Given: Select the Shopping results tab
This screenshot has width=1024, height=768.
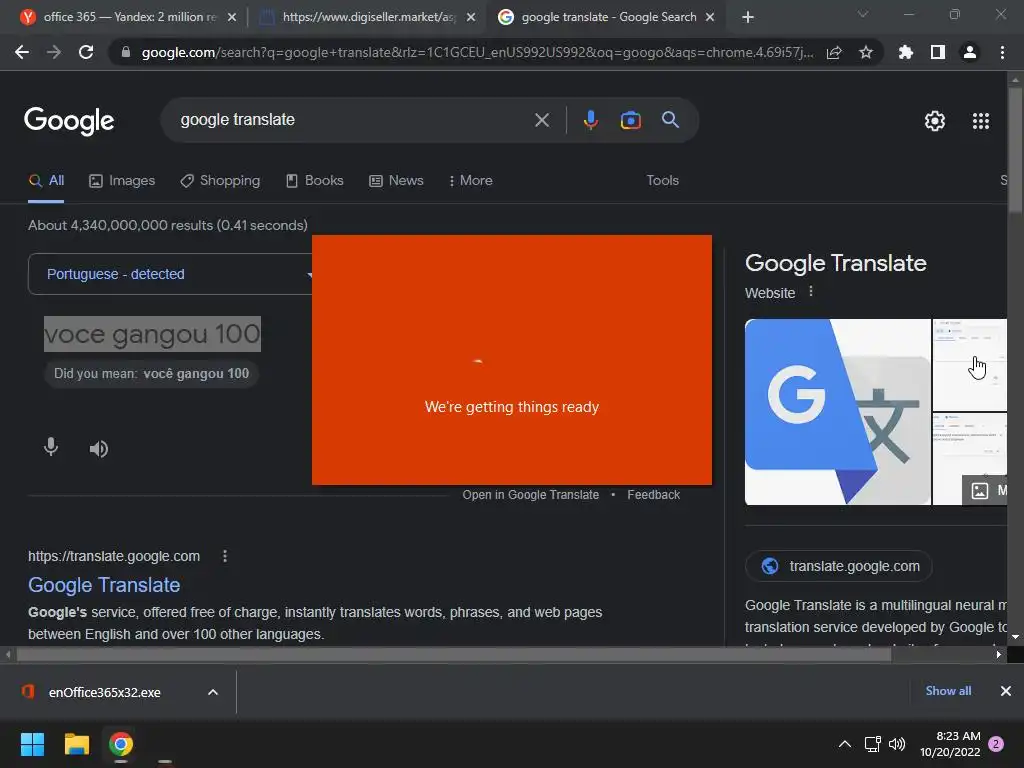Looking at the screenshot, I should point(220,180).
